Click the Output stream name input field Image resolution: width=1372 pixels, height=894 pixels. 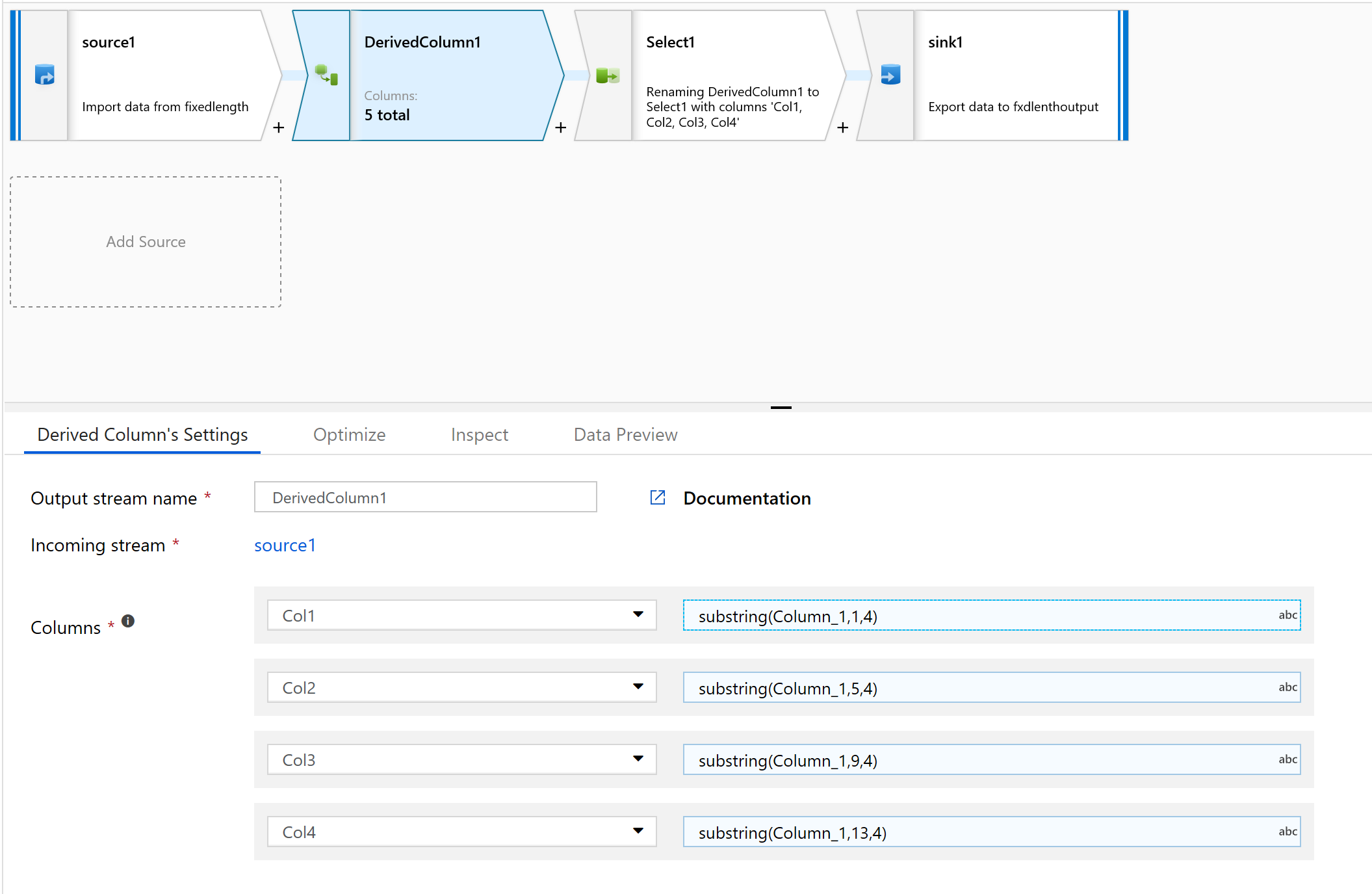coord(425,497)
